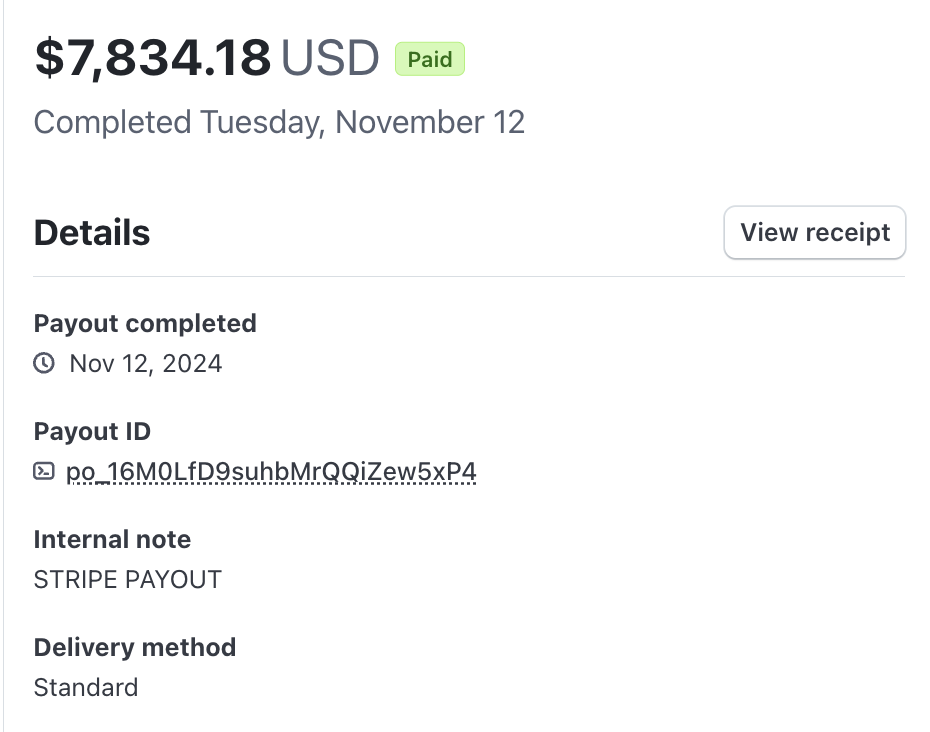Click the Payout completed label

pyautogui.click(x=145, y=323)
